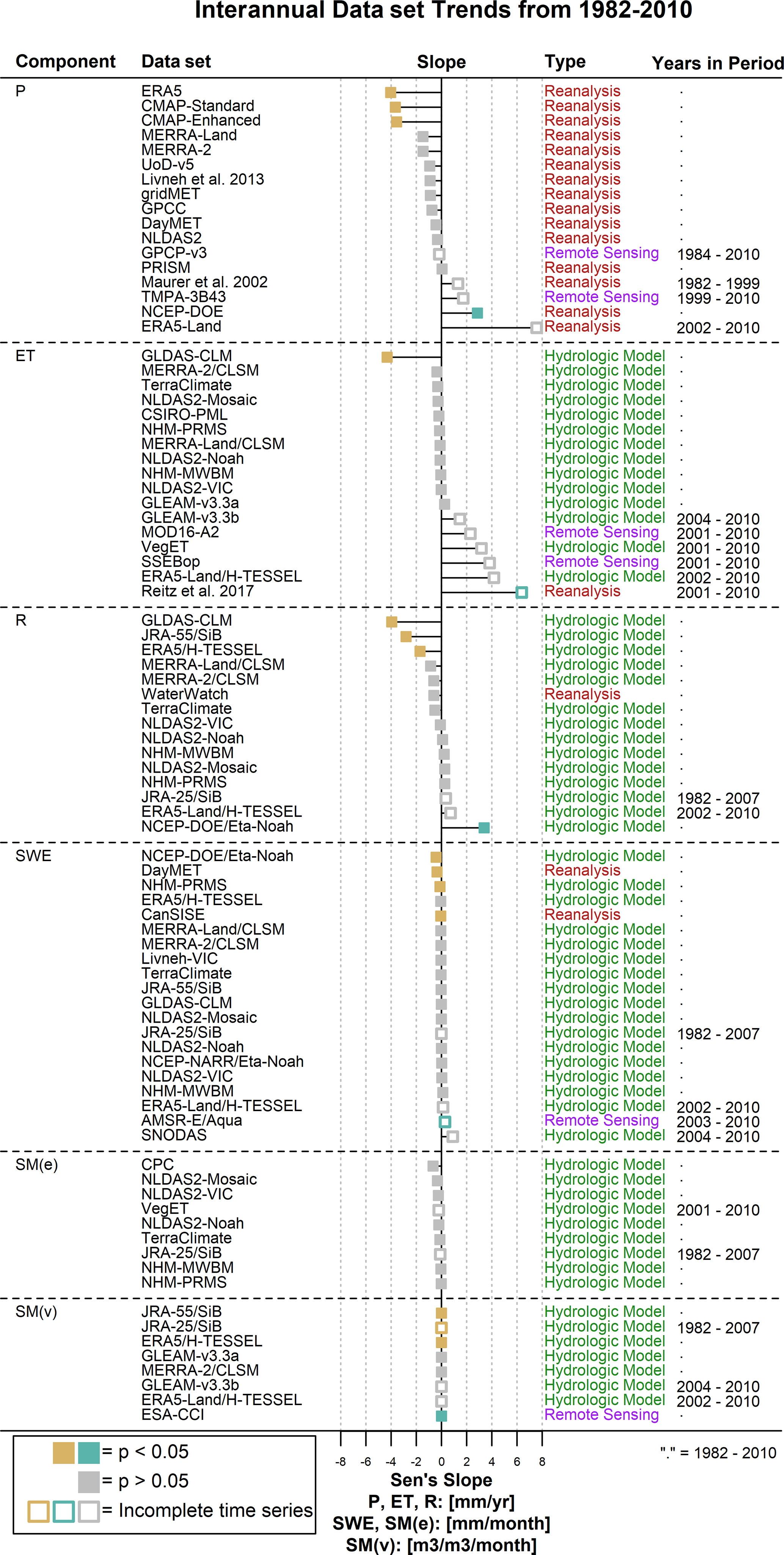Click 'Remote Sensing' type label for TMPA-3B43
The width and height of the screenshot is (784, 1555).
coord(601,297)
